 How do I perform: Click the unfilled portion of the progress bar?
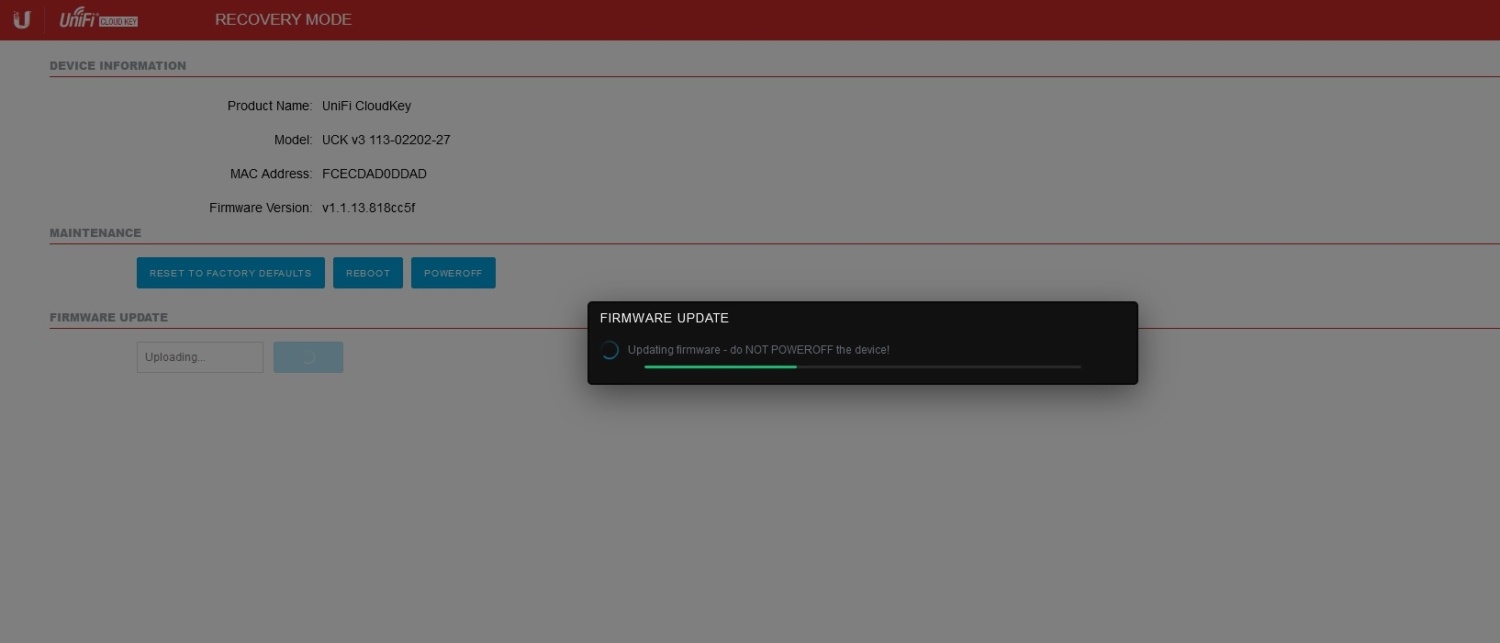point(938,367)
